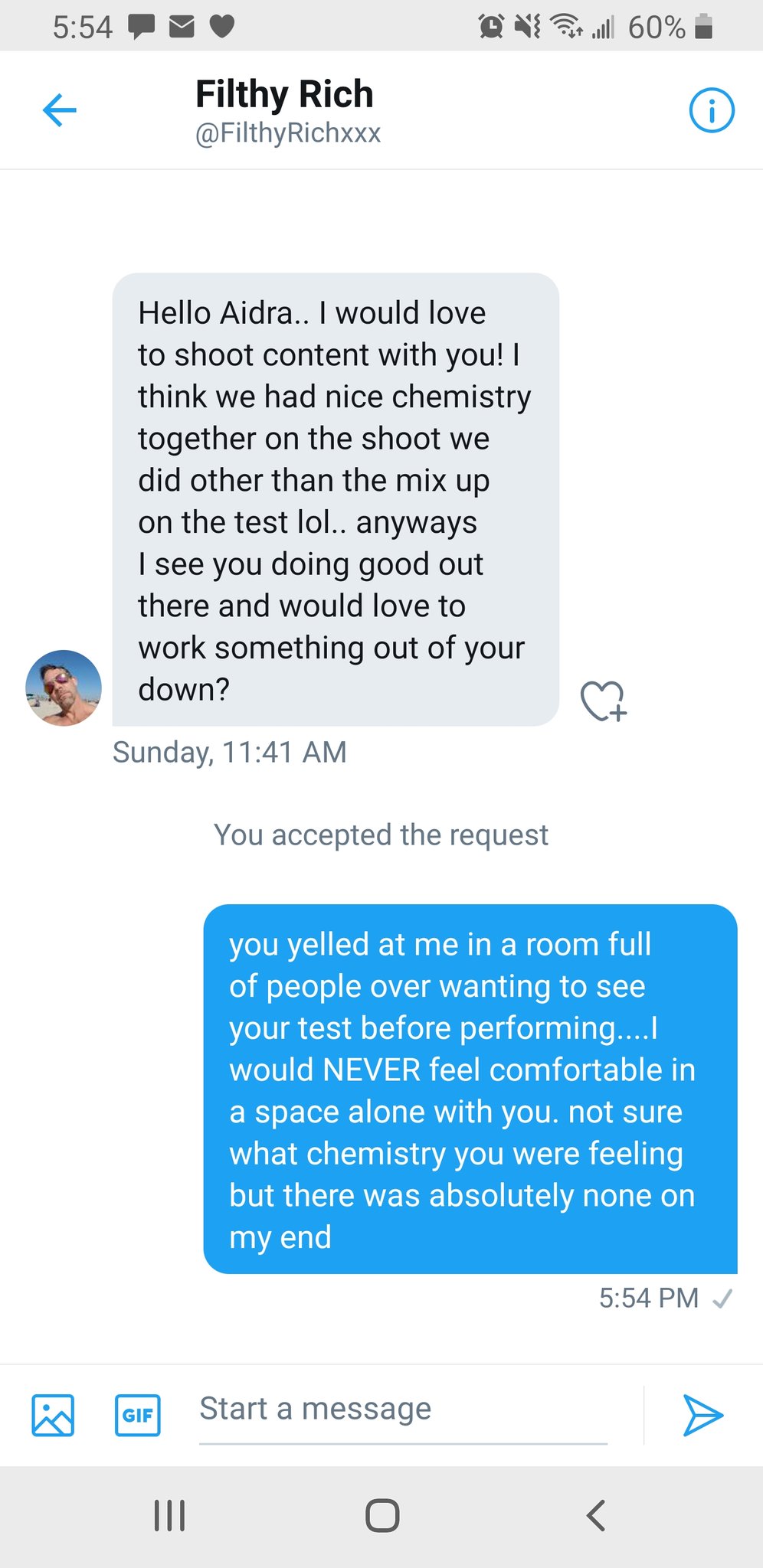The image size is (763, 1568).
Task: Open the GIF picker
Action: (x=138, y=1414)
